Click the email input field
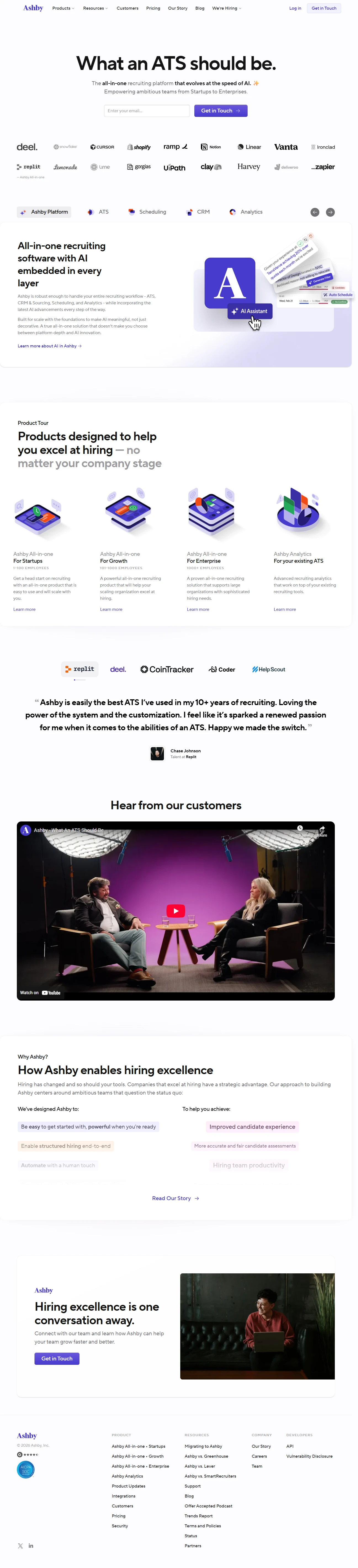 click(x=147, y=111)
